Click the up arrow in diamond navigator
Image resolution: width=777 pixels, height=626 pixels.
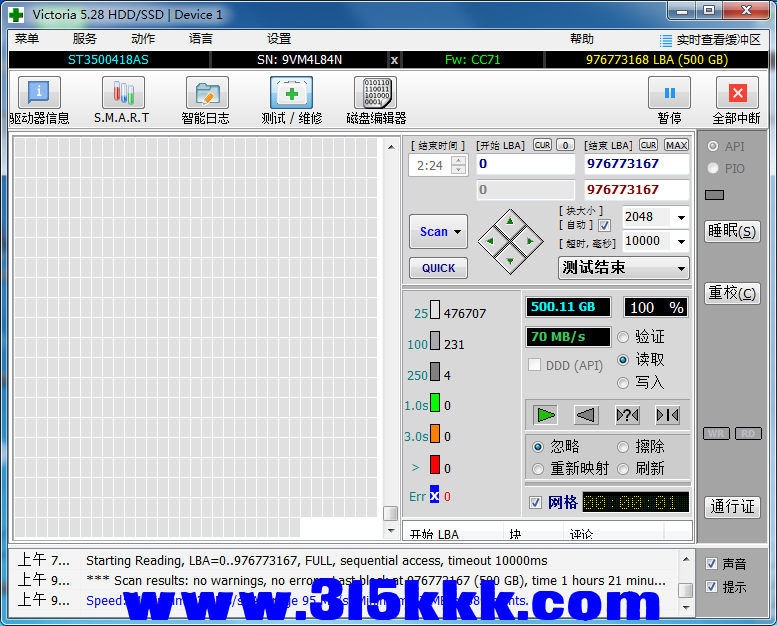click(x=510, y=221)
